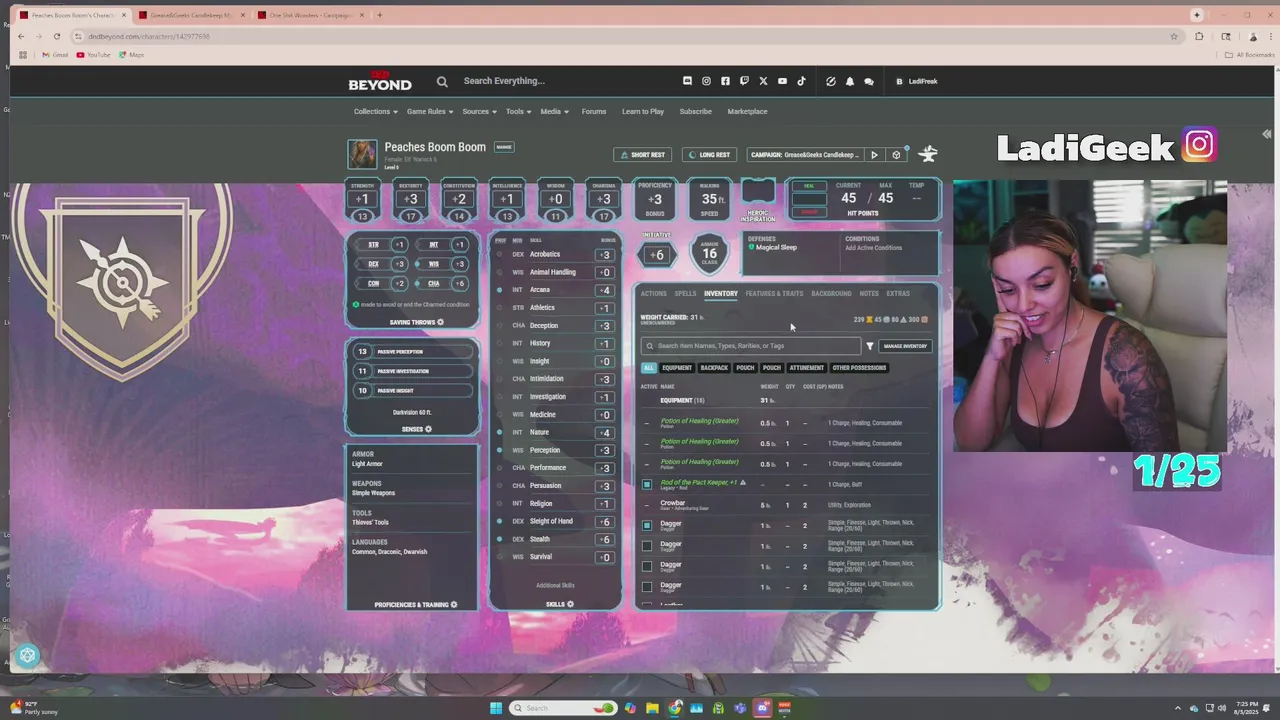This screenshot has width=1280, height=720.
Task: Toggle the Rod of the Pact Keeper checkbox
Action: point(647,484)
